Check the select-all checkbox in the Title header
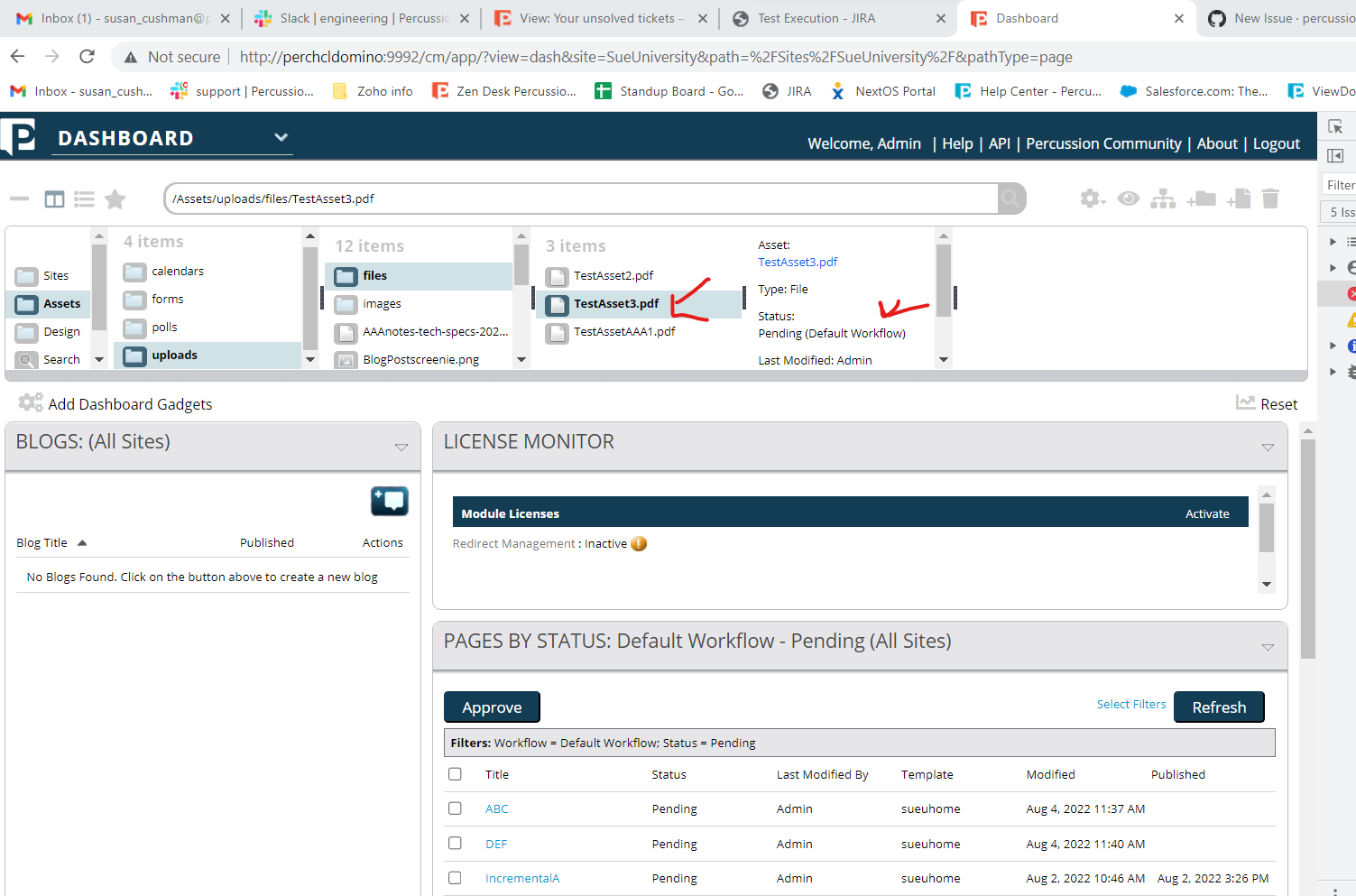 pos(455,773)
